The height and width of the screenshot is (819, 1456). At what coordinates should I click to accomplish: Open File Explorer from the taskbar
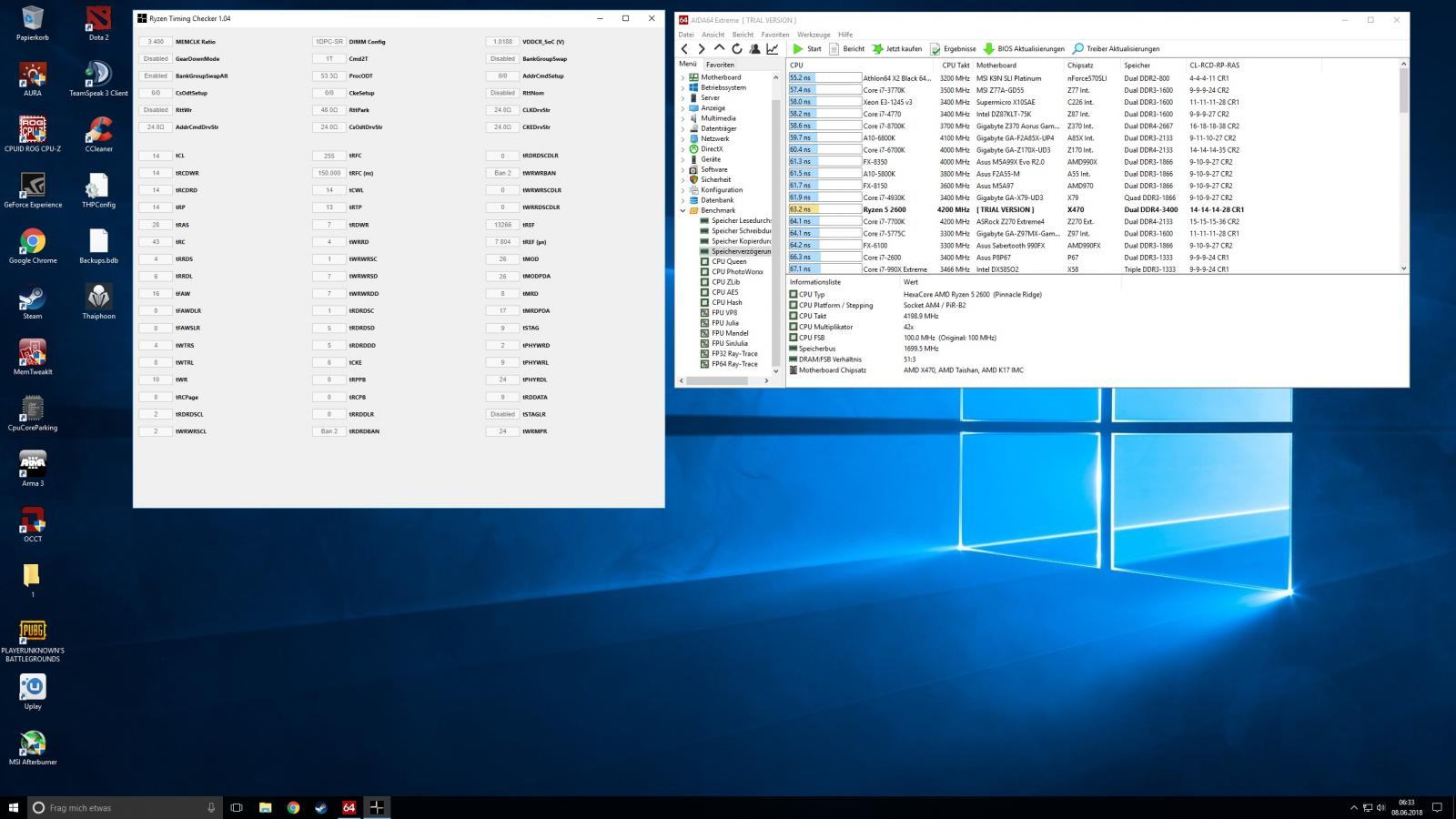tap(265, 807)
